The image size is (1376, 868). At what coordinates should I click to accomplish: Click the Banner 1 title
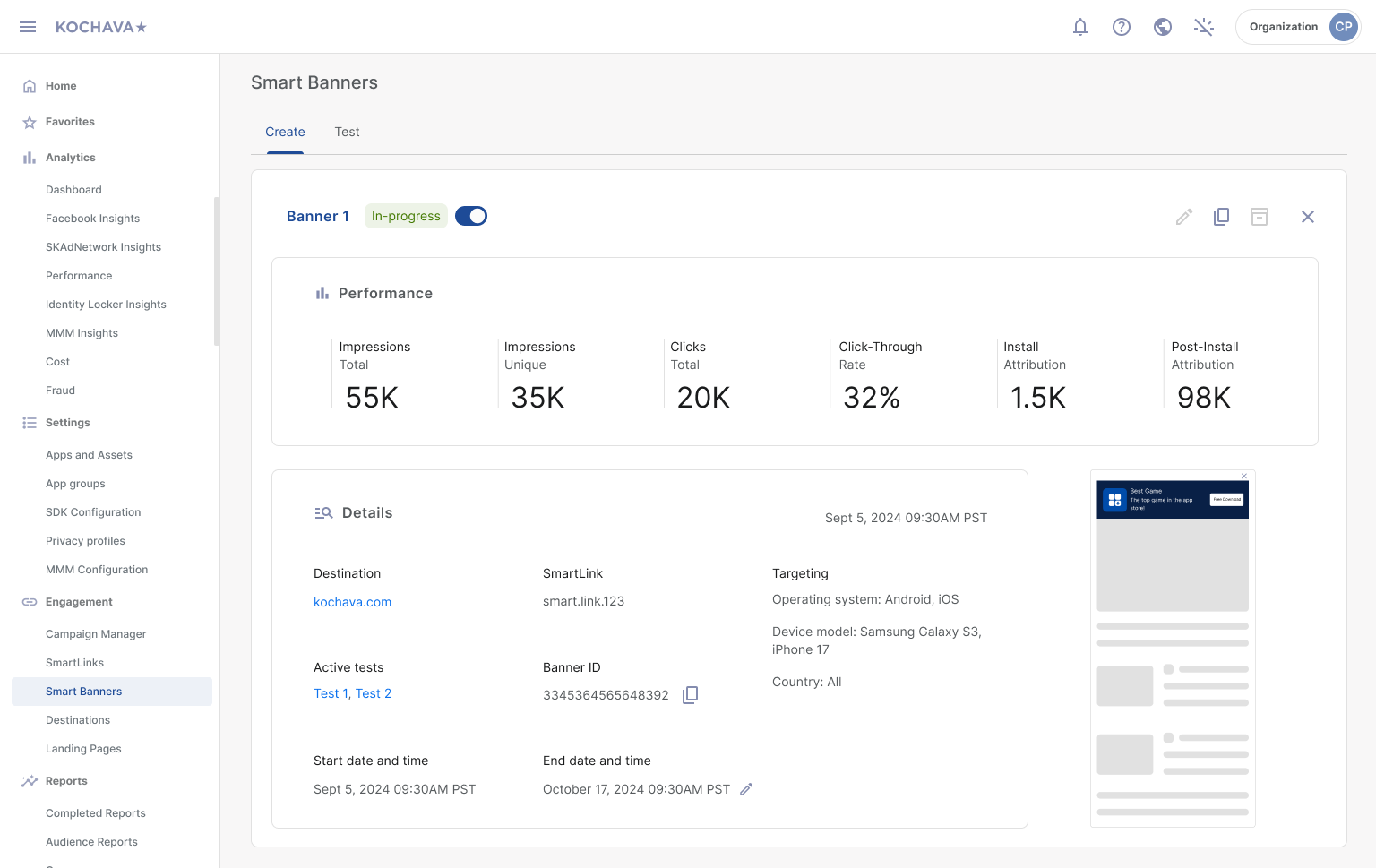[318, 216]
